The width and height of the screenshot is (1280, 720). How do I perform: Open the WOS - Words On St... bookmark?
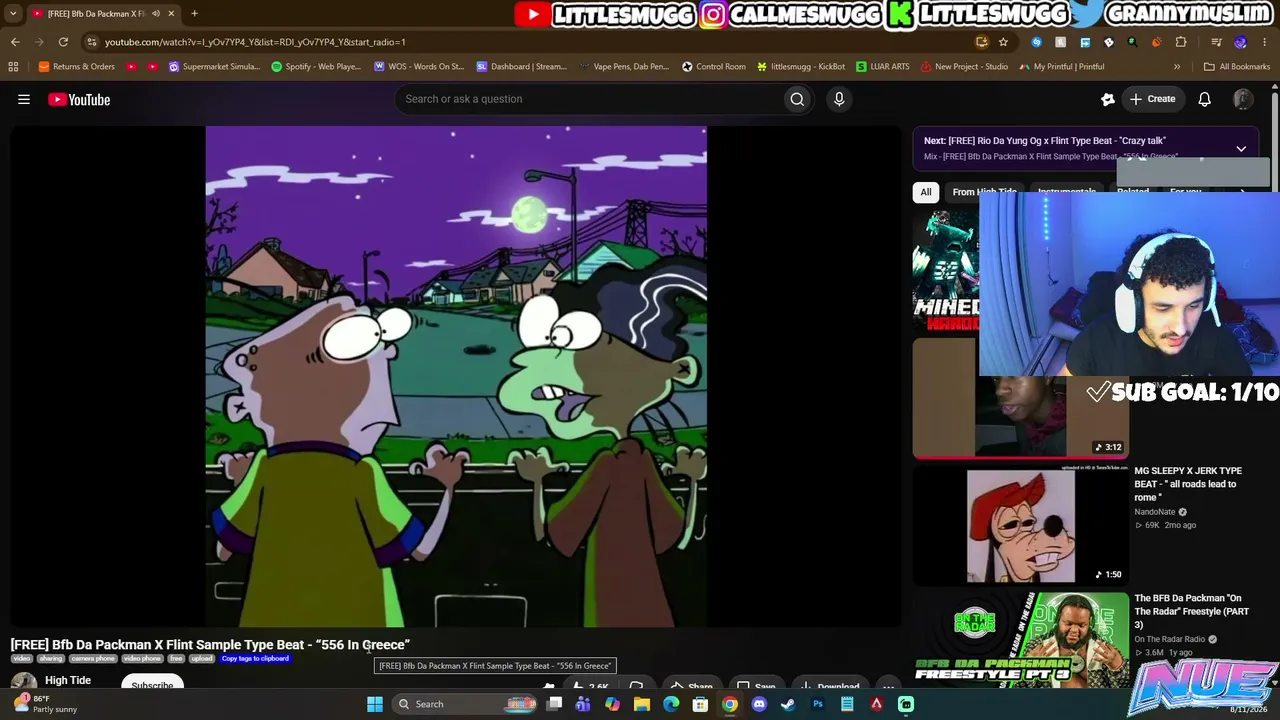(x=419, y=67)
